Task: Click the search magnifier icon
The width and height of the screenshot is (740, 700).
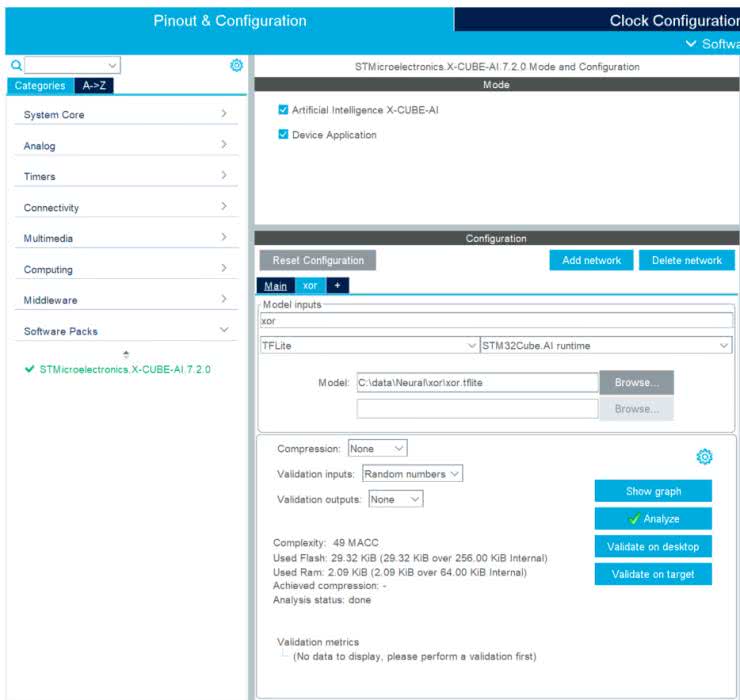Action: (16, 65)
